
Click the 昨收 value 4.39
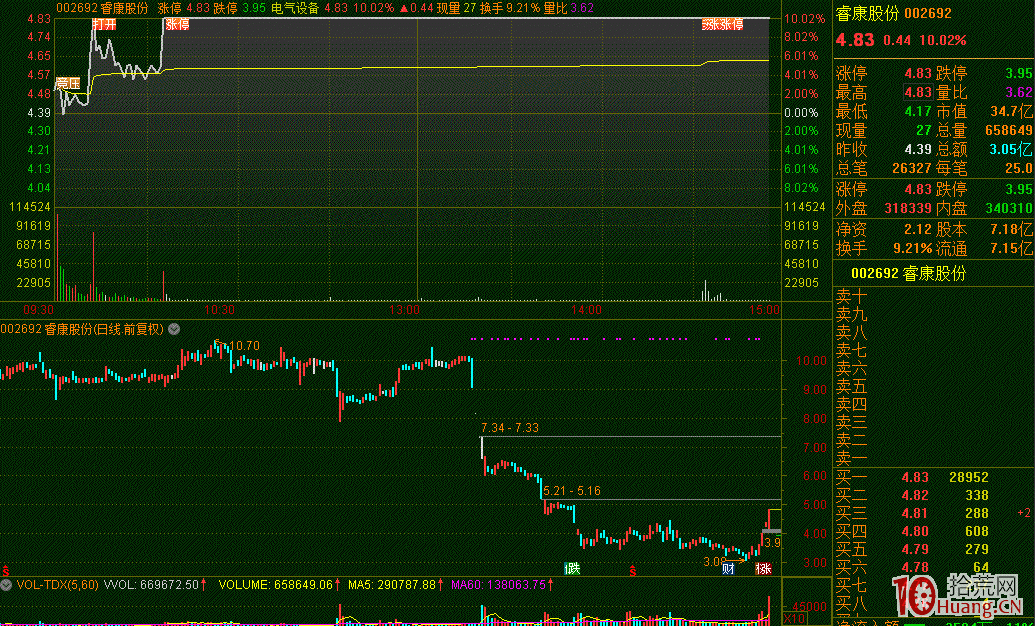coord(918,149)
